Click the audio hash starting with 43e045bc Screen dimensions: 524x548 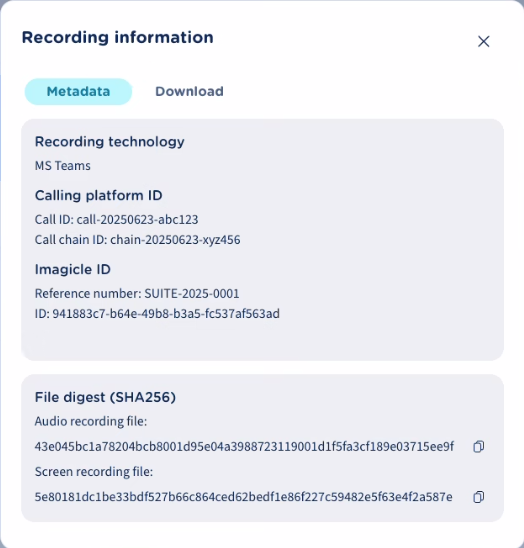coord(244,446)
